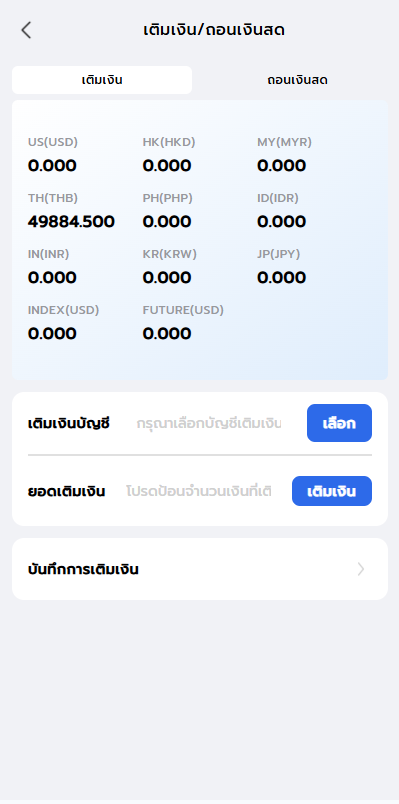Switch to the เติมเงิน tab
The height and width of the screenshot is (804, 399).
[x=102, y=80]
